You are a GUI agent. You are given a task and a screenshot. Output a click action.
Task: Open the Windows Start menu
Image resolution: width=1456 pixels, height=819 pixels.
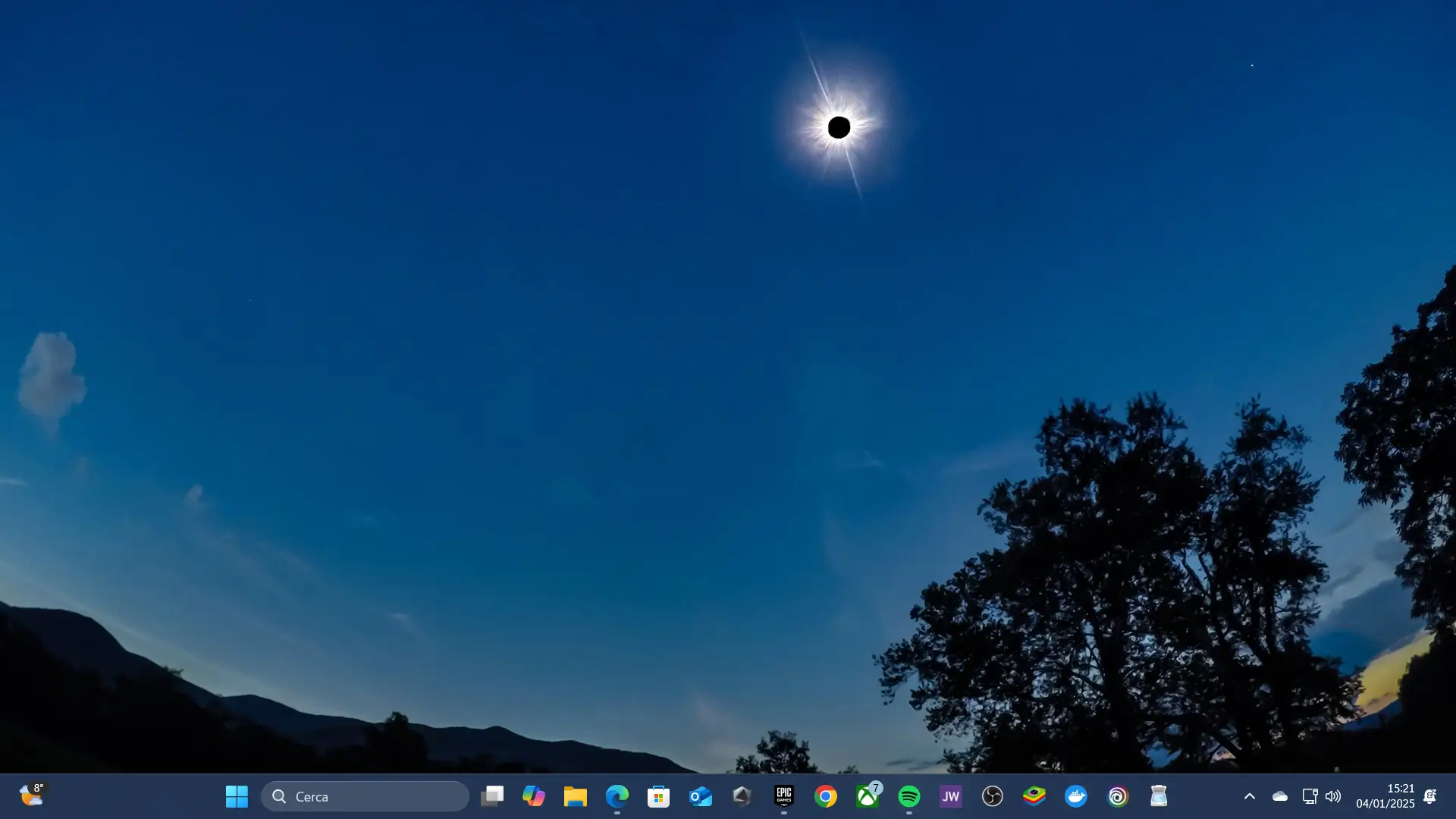[237, 796]
